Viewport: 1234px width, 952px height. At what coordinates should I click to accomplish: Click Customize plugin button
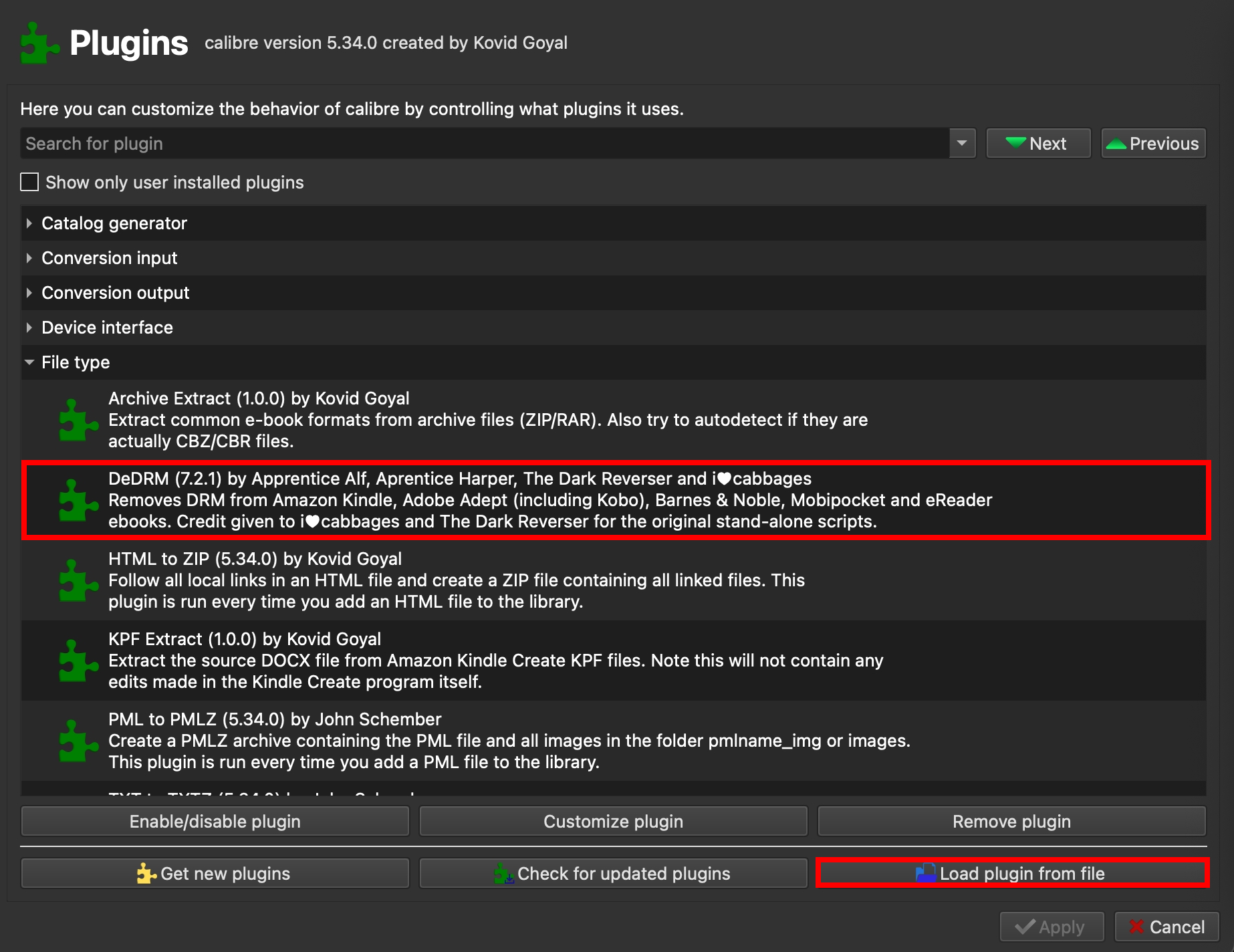(614, 821)
